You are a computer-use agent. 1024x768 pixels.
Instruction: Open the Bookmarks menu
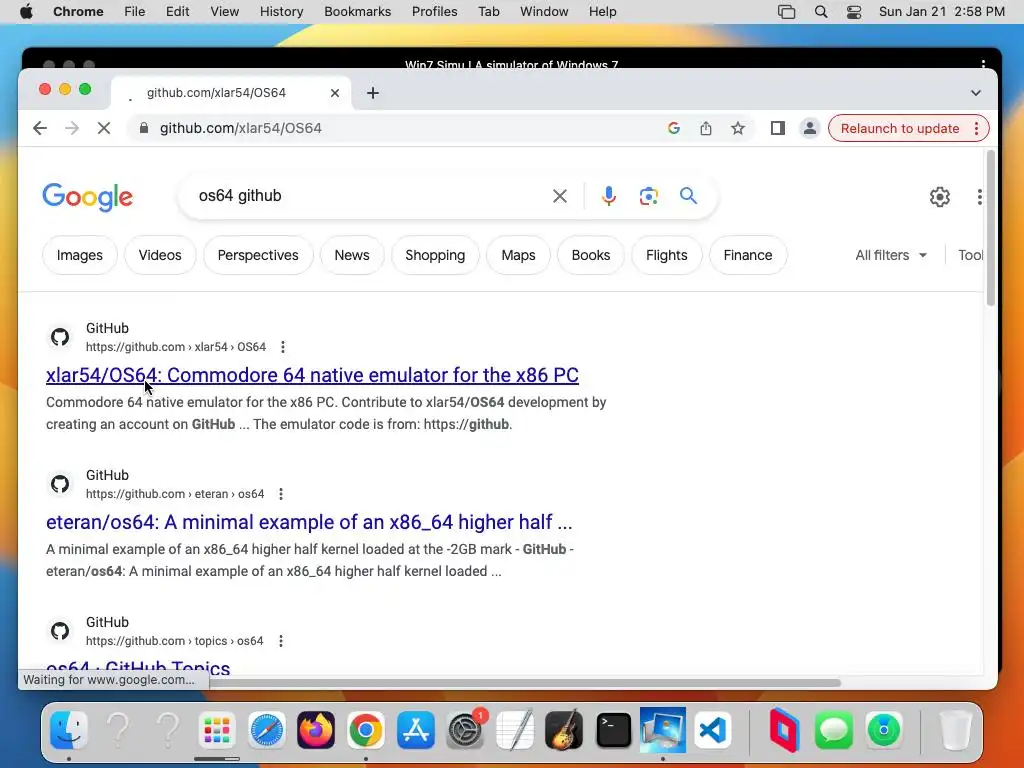click(357, 12)
